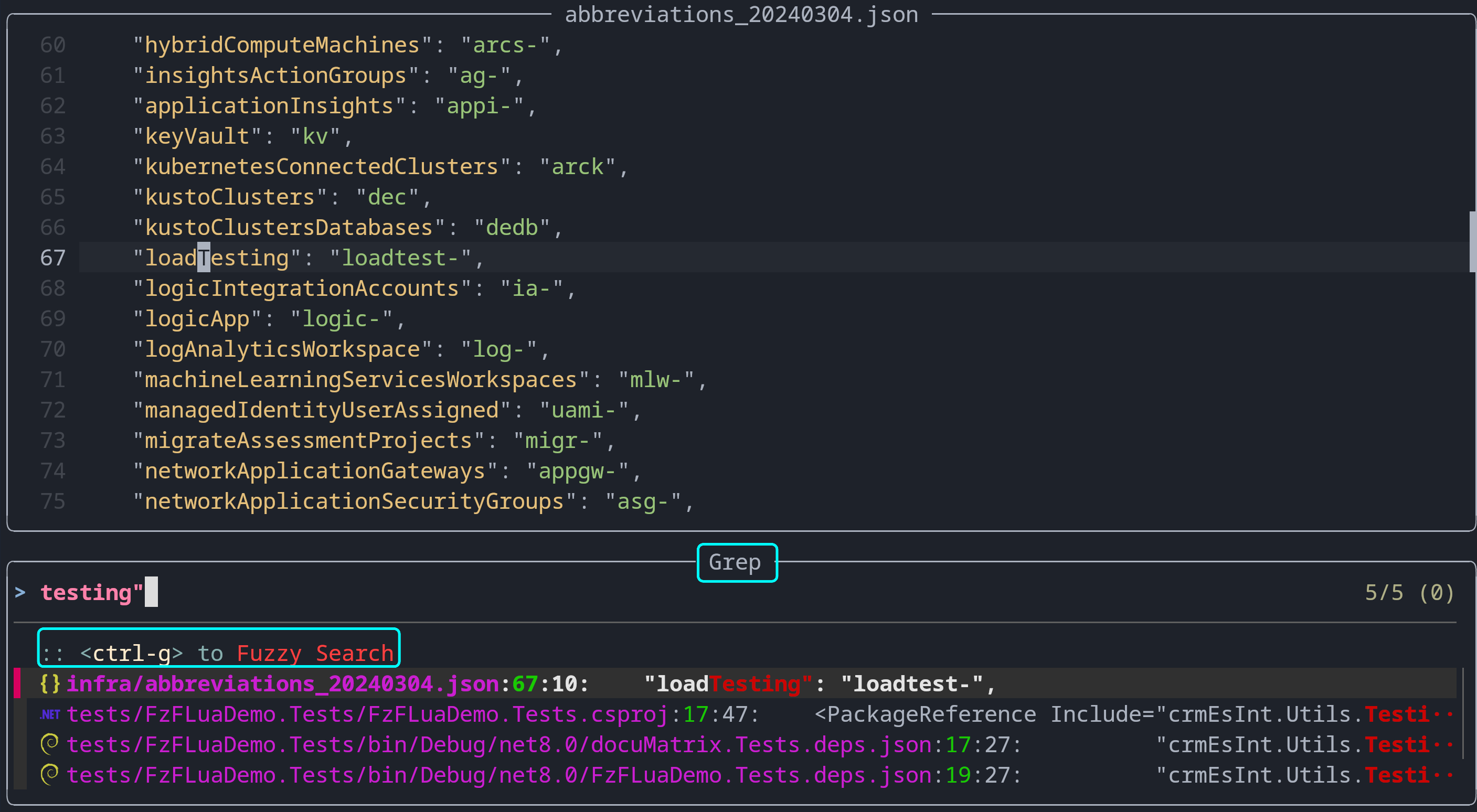
Task: Click the applicationInsights key
Action: [269, 105]
